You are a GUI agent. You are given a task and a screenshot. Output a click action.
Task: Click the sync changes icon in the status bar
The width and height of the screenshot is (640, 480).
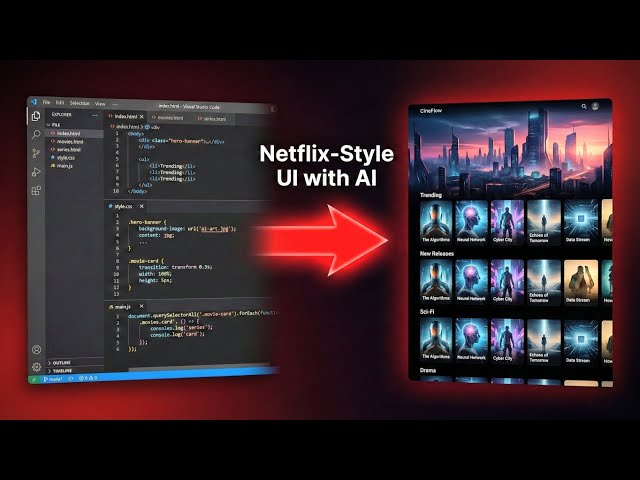pos(71,379)
